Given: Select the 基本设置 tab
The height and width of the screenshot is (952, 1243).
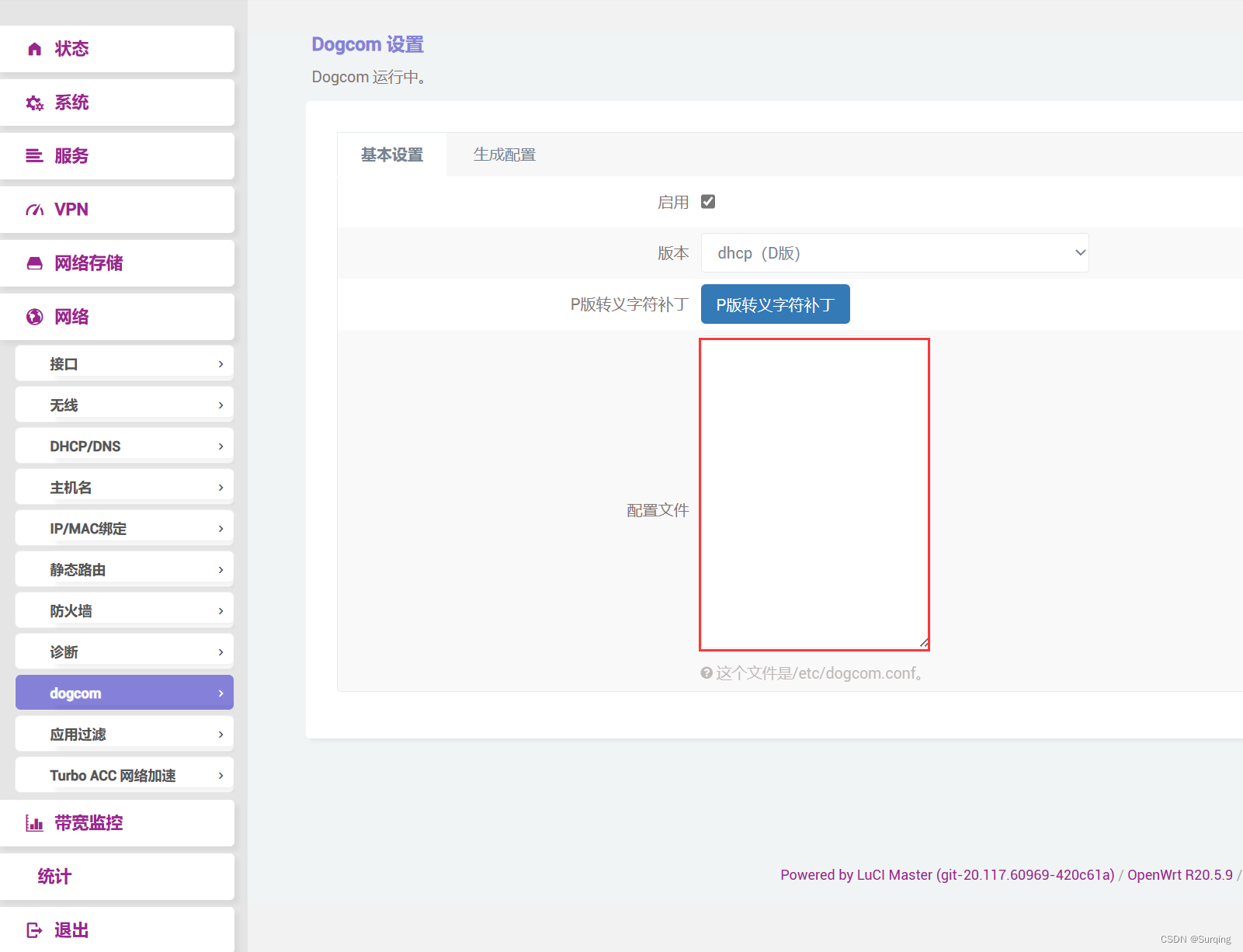Looking at the screenshot, I should tap(391, 155).
